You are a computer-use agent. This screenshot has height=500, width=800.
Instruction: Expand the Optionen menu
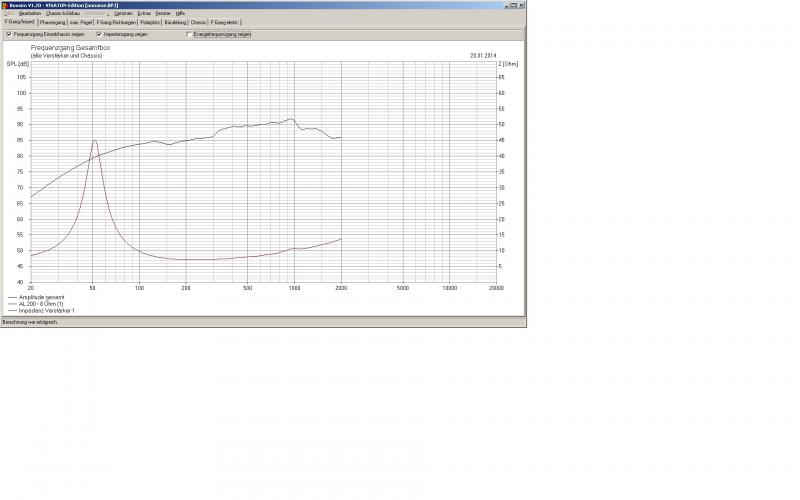coord(123,13)
